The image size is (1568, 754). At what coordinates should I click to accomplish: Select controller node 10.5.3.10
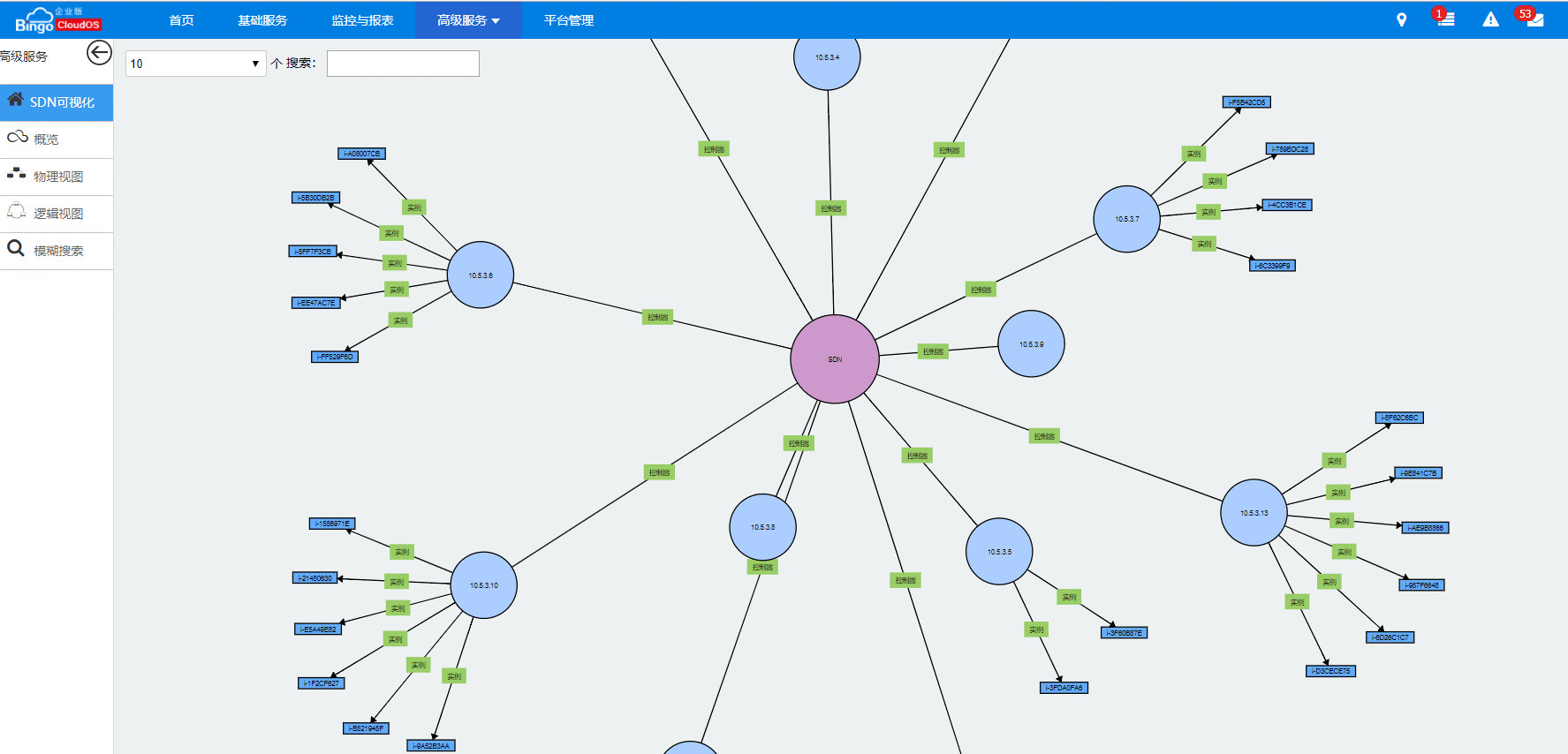[x=483, y=585]
